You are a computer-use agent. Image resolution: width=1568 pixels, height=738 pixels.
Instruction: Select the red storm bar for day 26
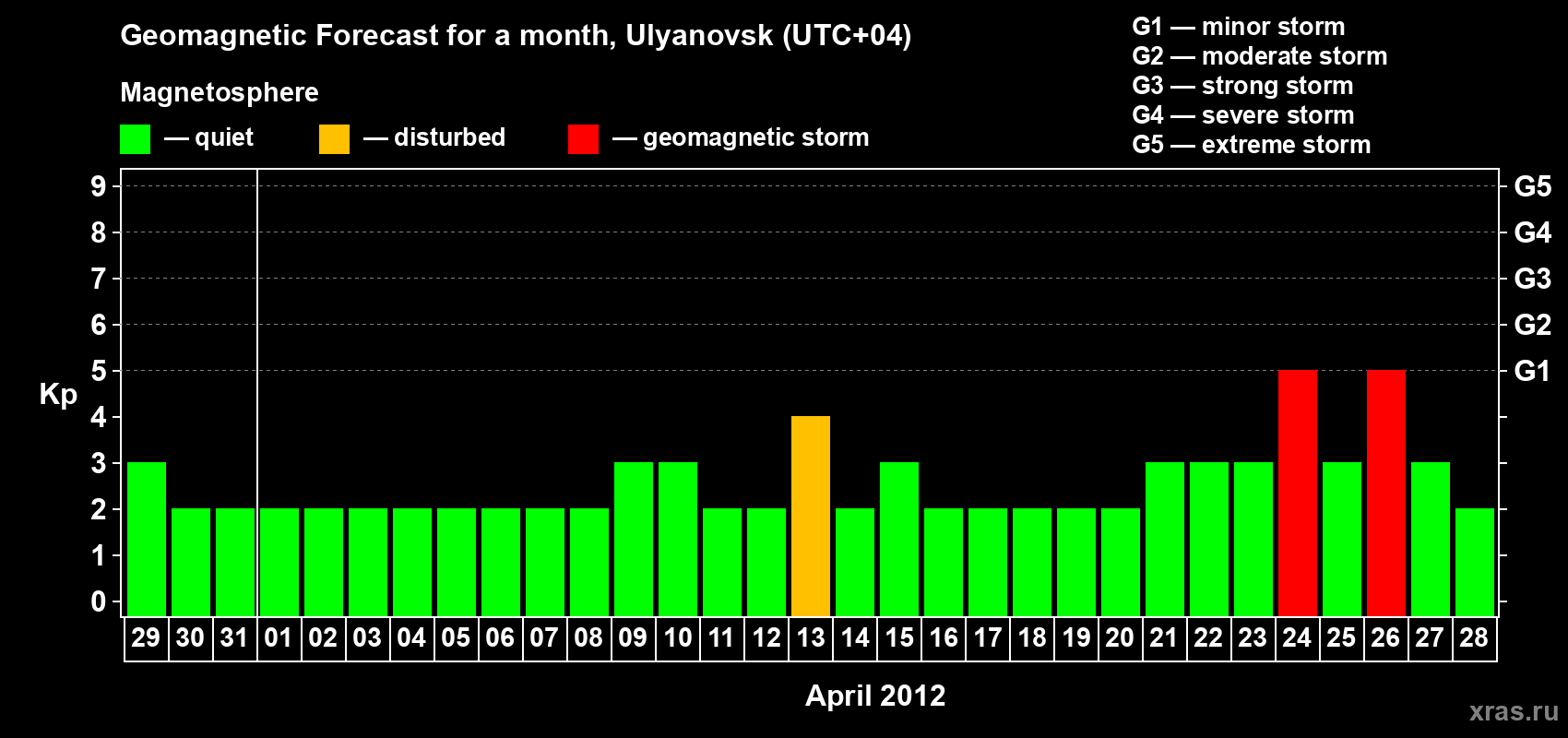(1385, 493)
